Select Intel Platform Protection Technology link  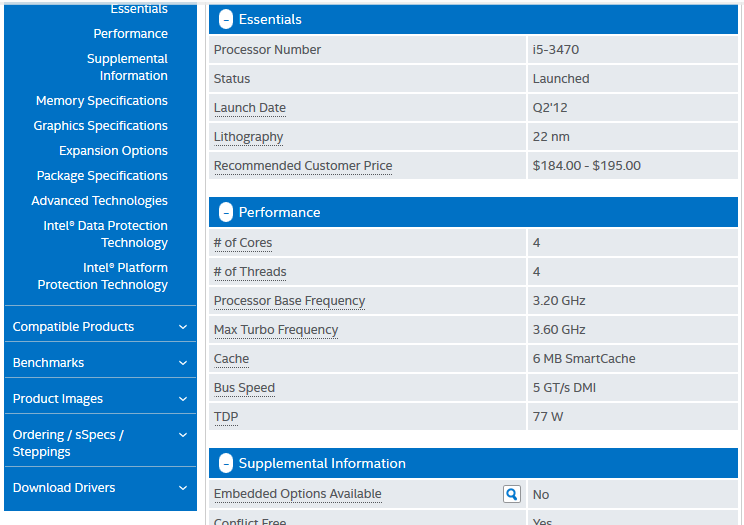coord(102,276)
